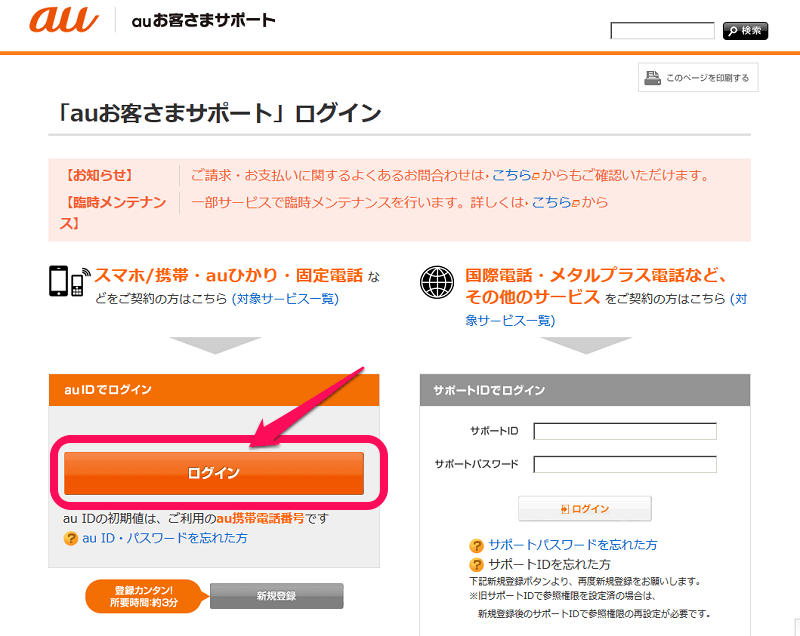Click question mark icon beside サポートパスワードを忘れた方
The height and width of the screenshot is (636, 800).
tap(476, 546)
